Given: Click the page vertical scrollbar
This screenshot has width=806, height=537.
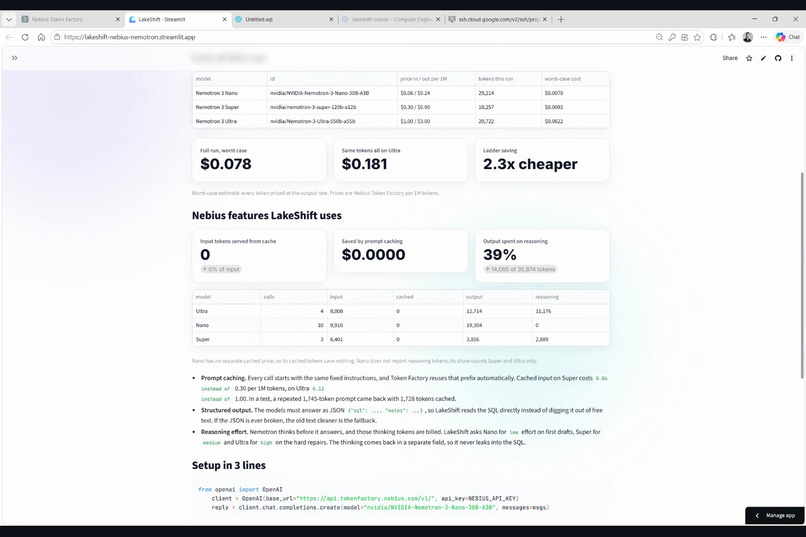Looking at the screenshot, I should tap(802, 275).
